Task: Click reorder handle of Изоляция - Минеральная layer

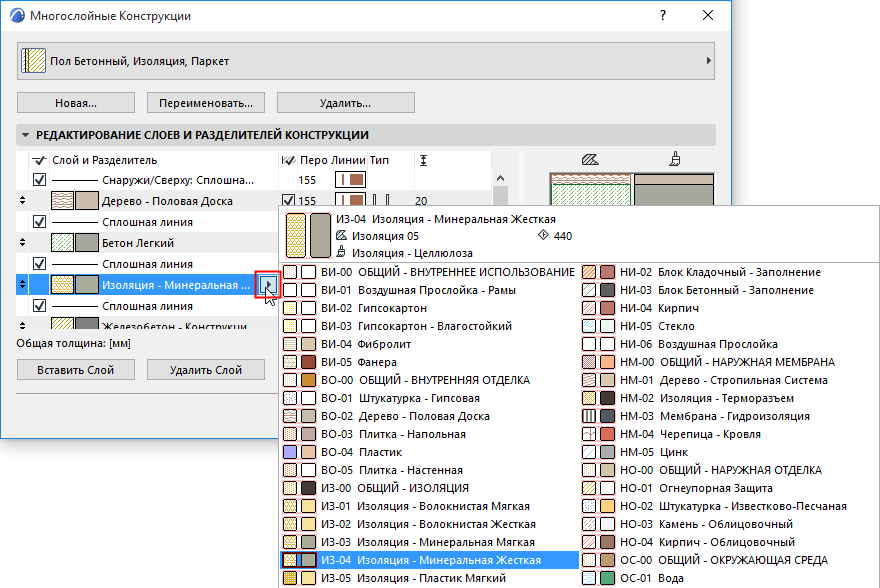Action: (22, 284)
